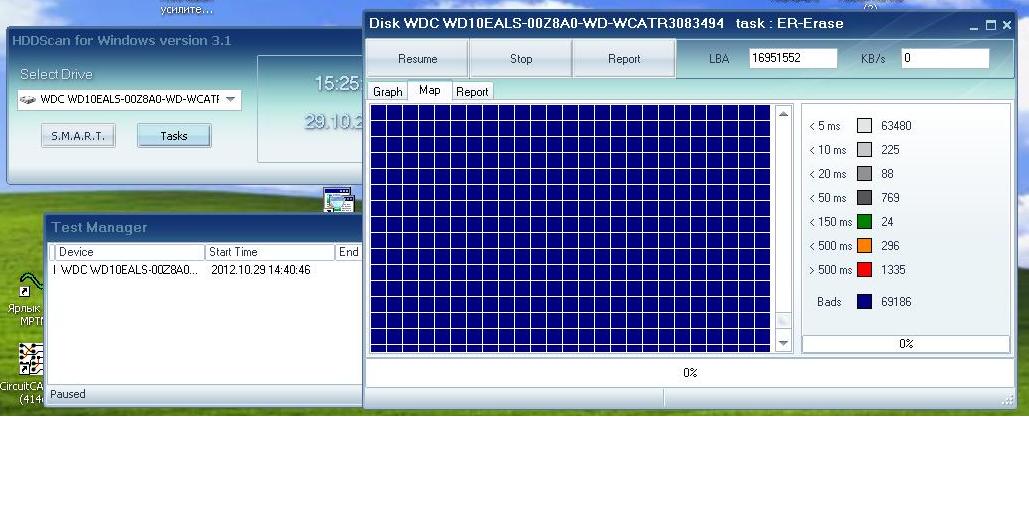The image size is (1029, 525).
Task: Click the < 20 ms color swatch
Action: coord(864,174)
